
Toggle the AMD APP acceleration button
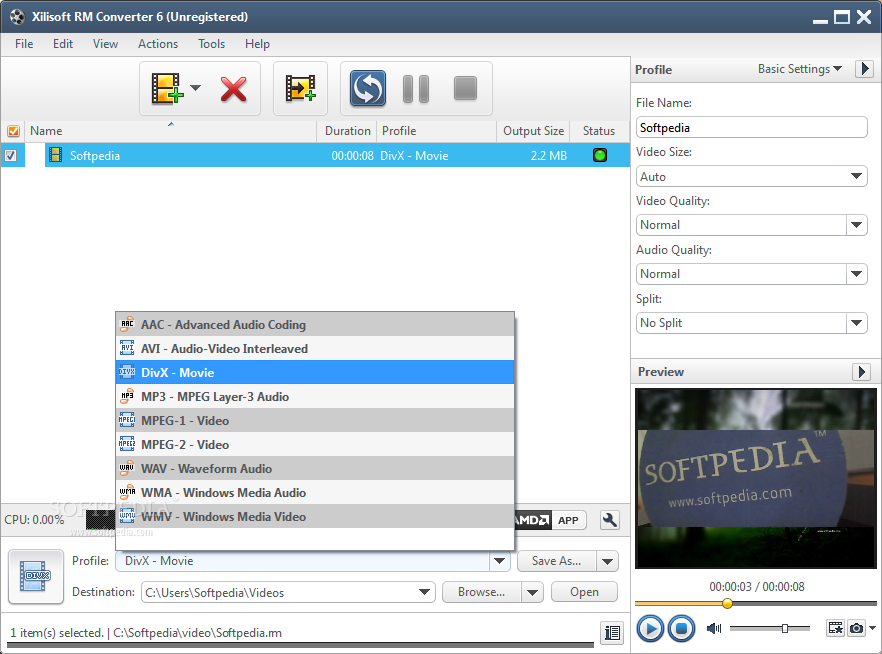point(550,520)
